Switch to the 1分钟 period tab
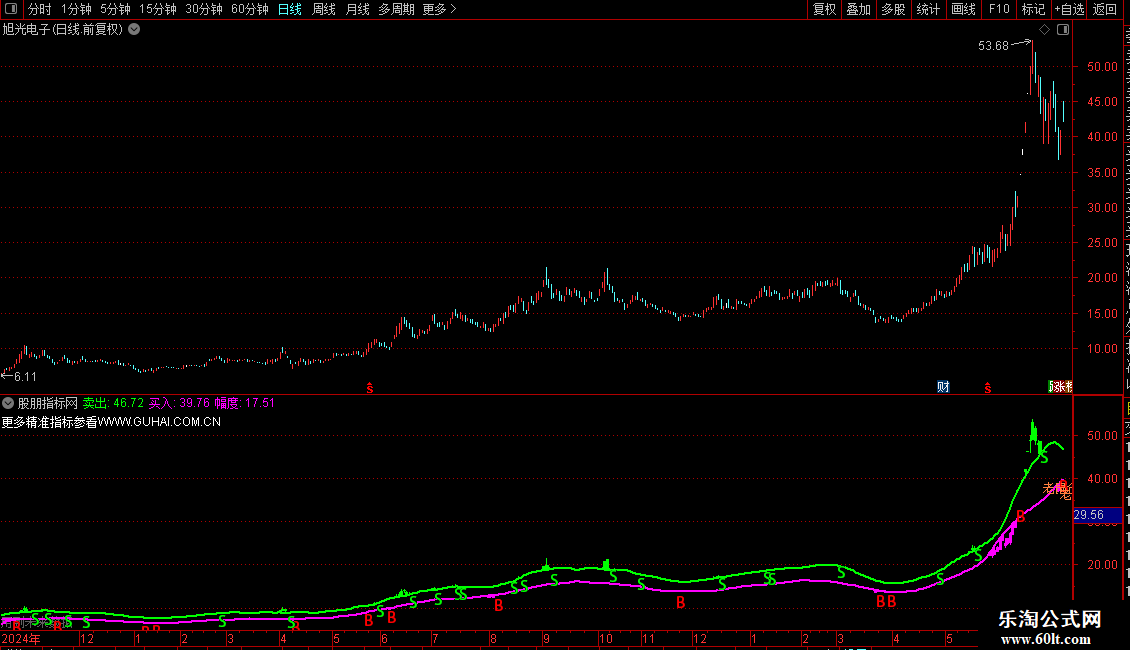The height and width of the screenshot is (650, 1130). tap(76, 9)
